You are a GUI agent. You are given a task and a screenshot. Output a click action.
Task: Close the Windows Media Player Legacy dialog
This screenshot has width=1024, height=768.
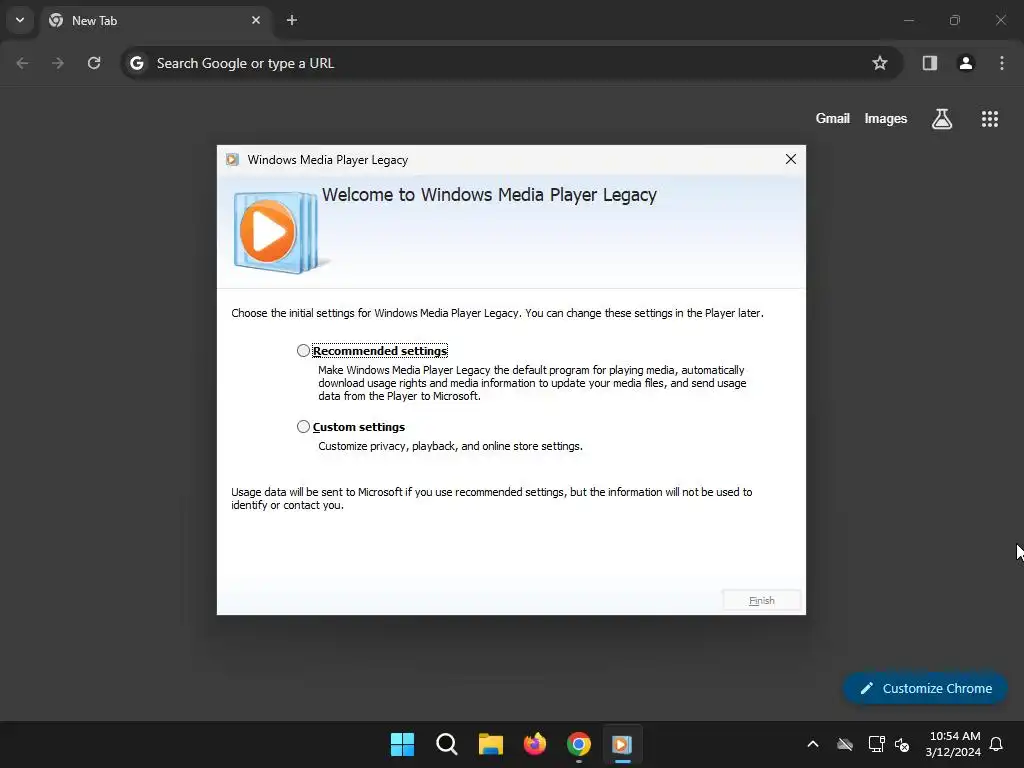pyautogui.click(x=790, y=159)
